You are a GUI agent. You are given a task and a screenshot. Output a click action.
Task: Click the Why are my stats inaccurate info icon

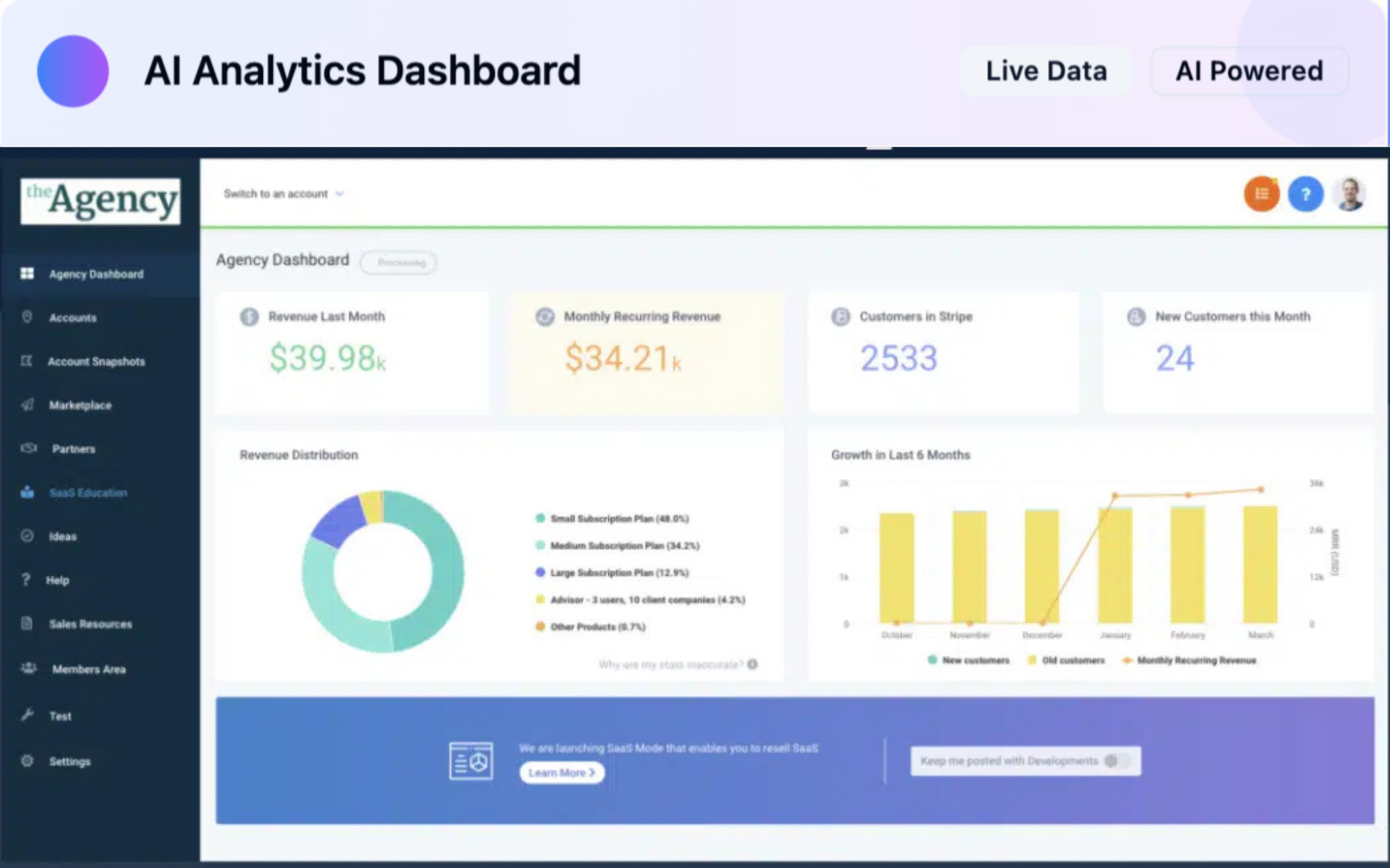[753, 664]
